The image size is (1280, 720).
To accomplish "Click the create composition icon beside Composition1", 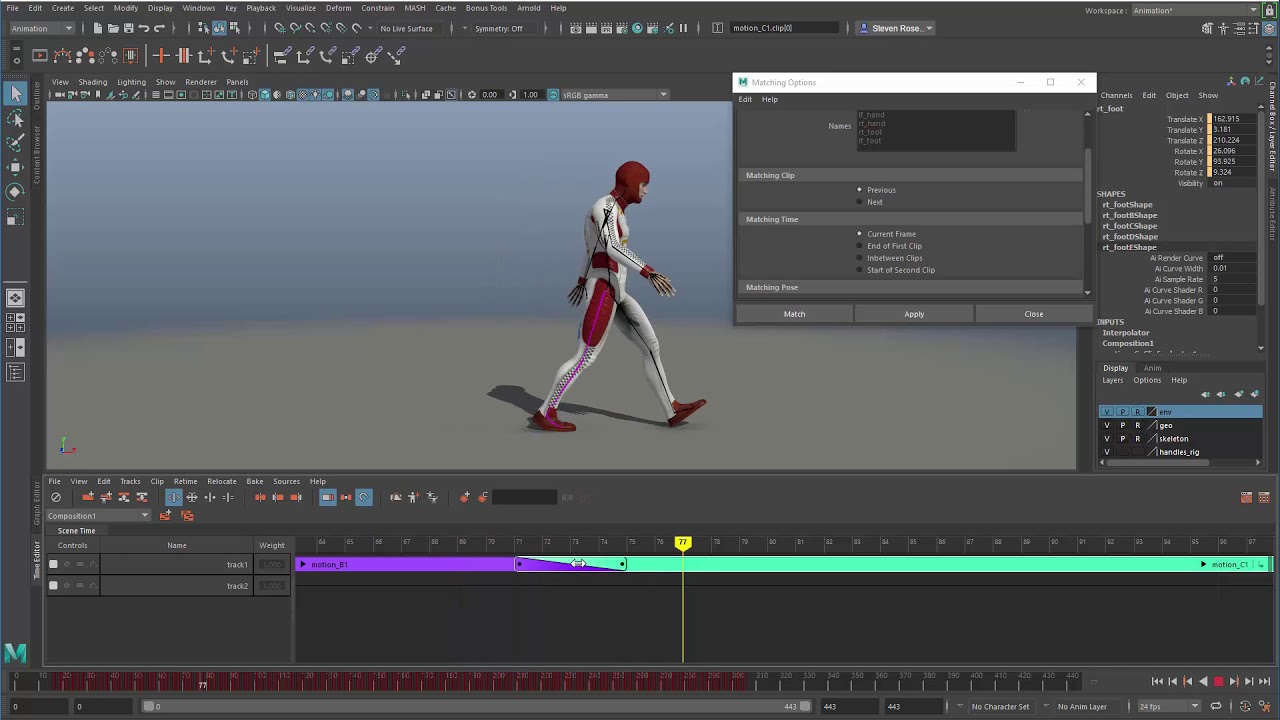I will pos(165,516).
